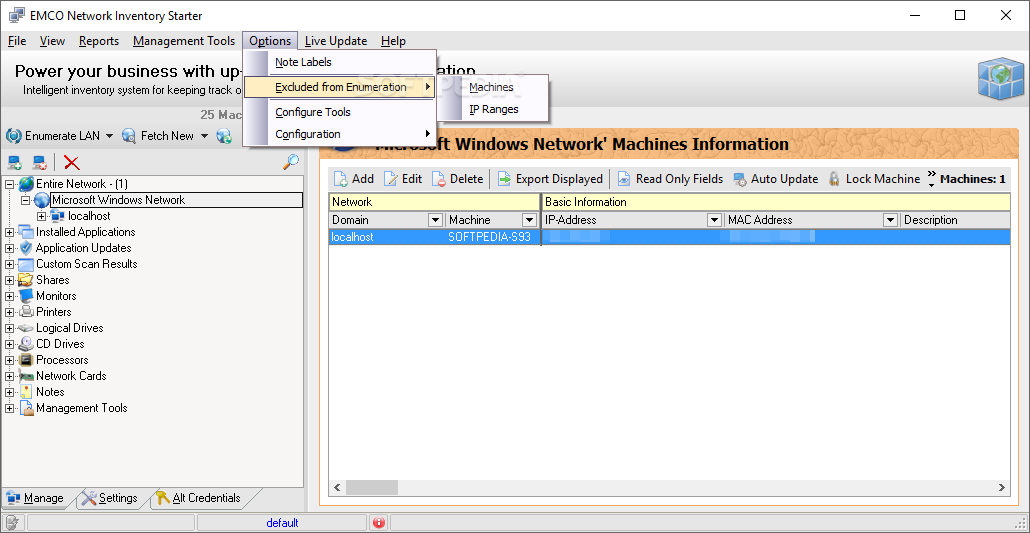Click the CD Drives disc icon
This screenshot has height=533, width=1030.
[26, 344]
